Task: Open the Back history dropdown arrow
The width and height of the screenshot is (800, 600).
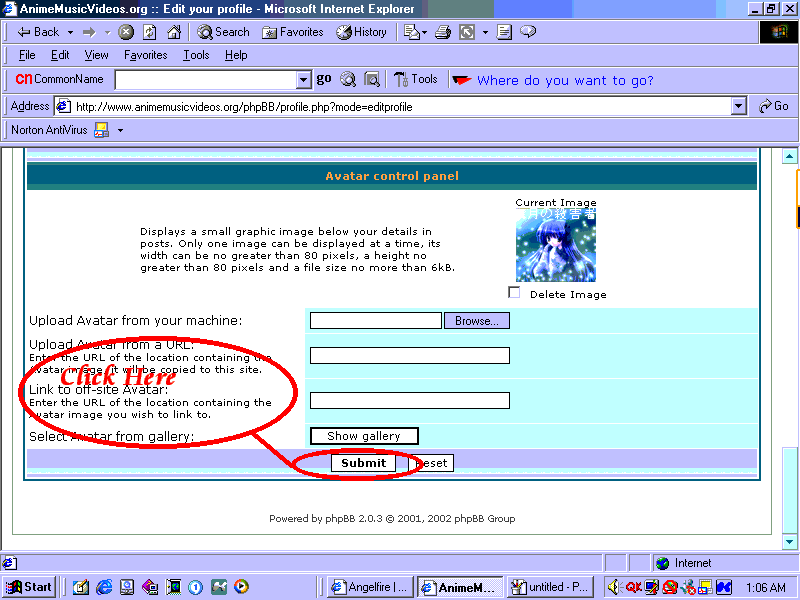Action: (x=70, y=32)
